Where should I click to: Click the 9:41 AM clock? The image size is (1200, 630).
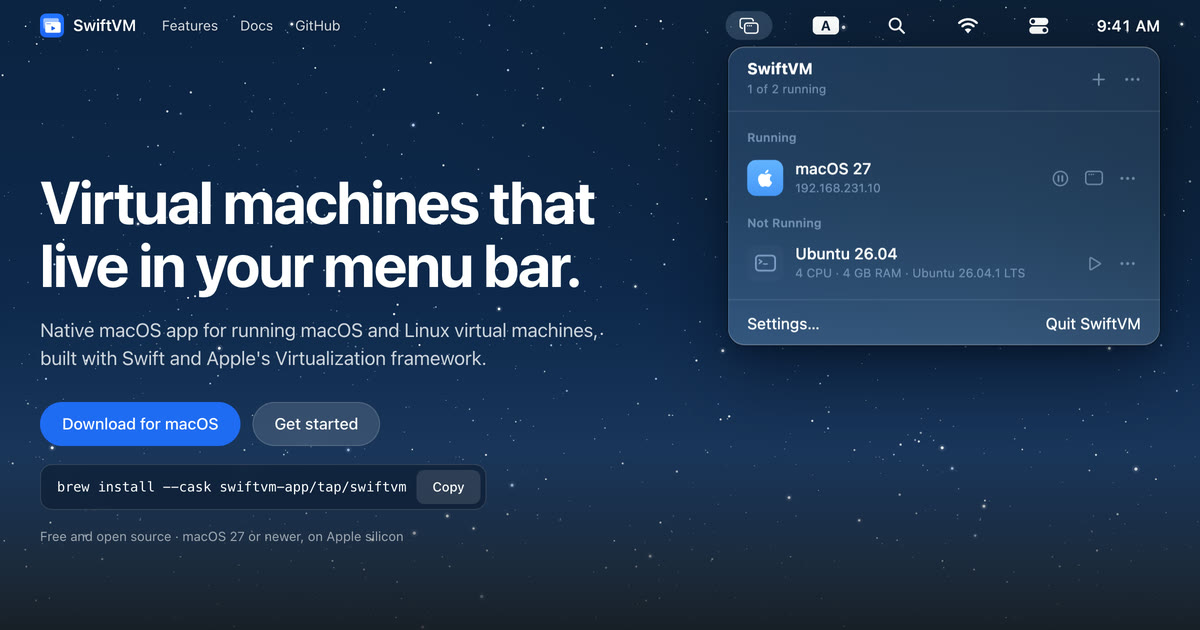coord(1128,26)
